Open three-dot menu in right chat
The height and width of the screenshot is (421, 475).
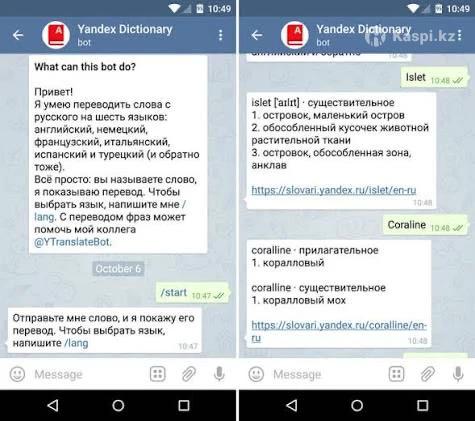(x=460, y=35)
